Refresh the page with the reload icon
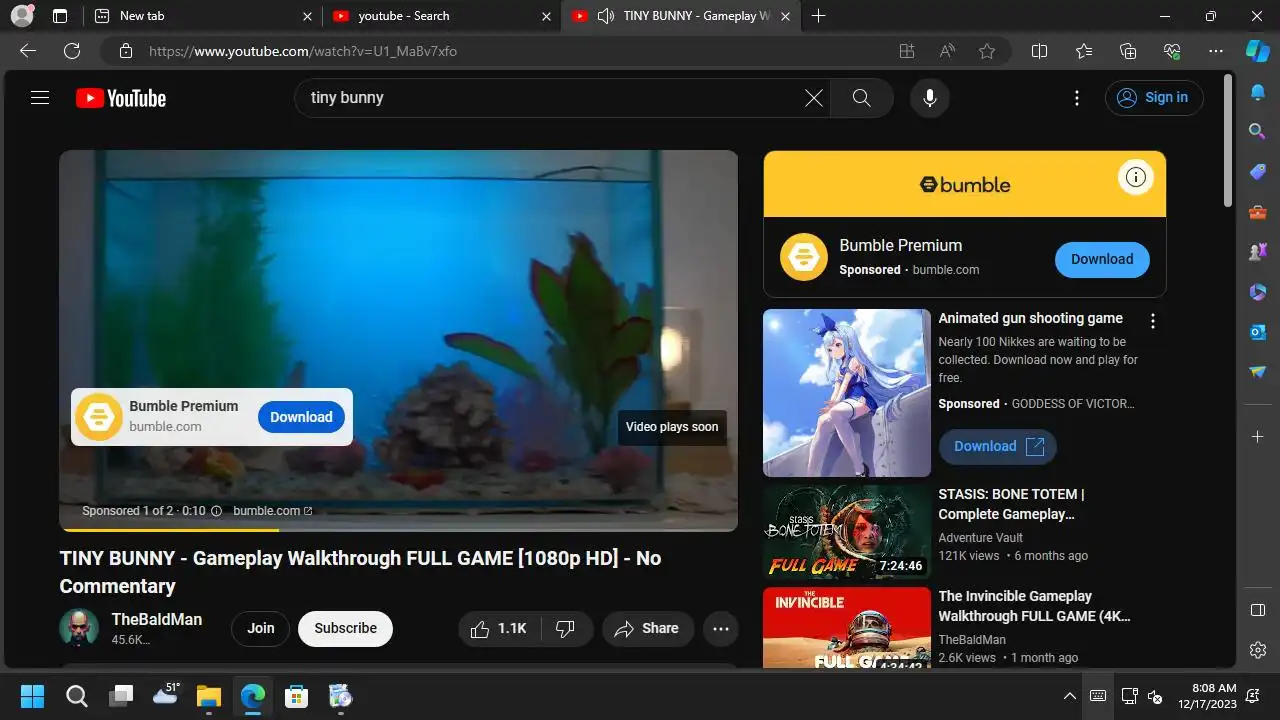Viewport: 1280px width, 720px height. 72,51
